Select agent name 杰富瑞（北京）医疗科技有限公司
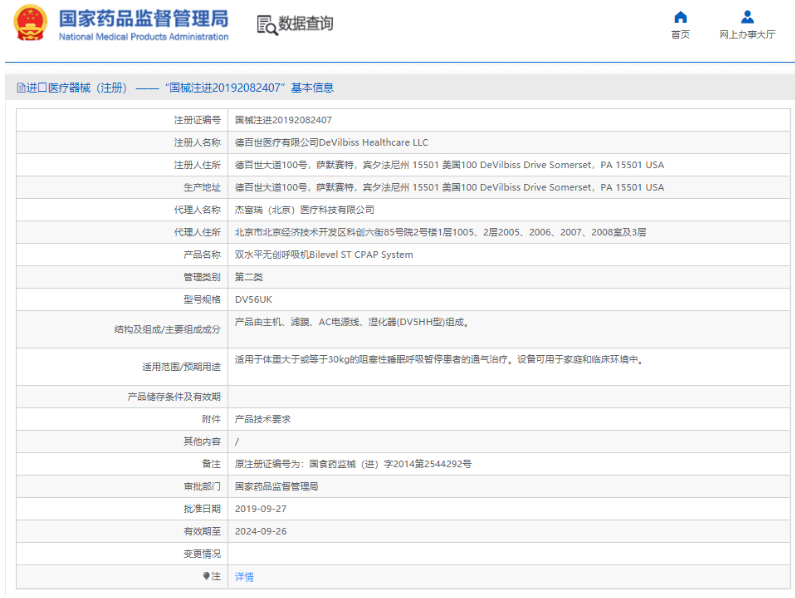The height and width of the screenshot is (598, 795). coord(304,209)
